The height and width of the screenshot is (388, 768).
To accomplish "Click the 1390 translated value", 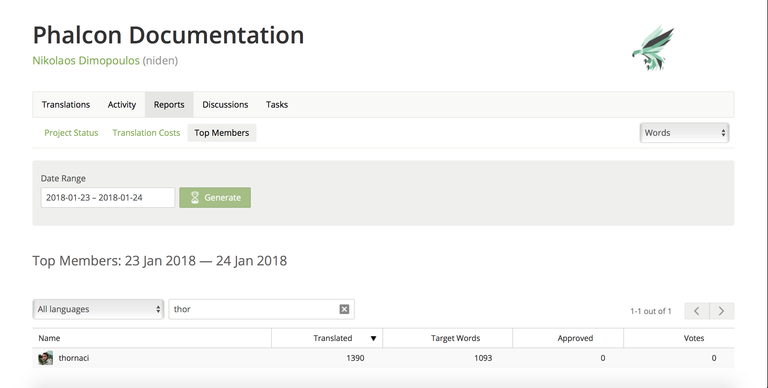I will click(355, 358).
